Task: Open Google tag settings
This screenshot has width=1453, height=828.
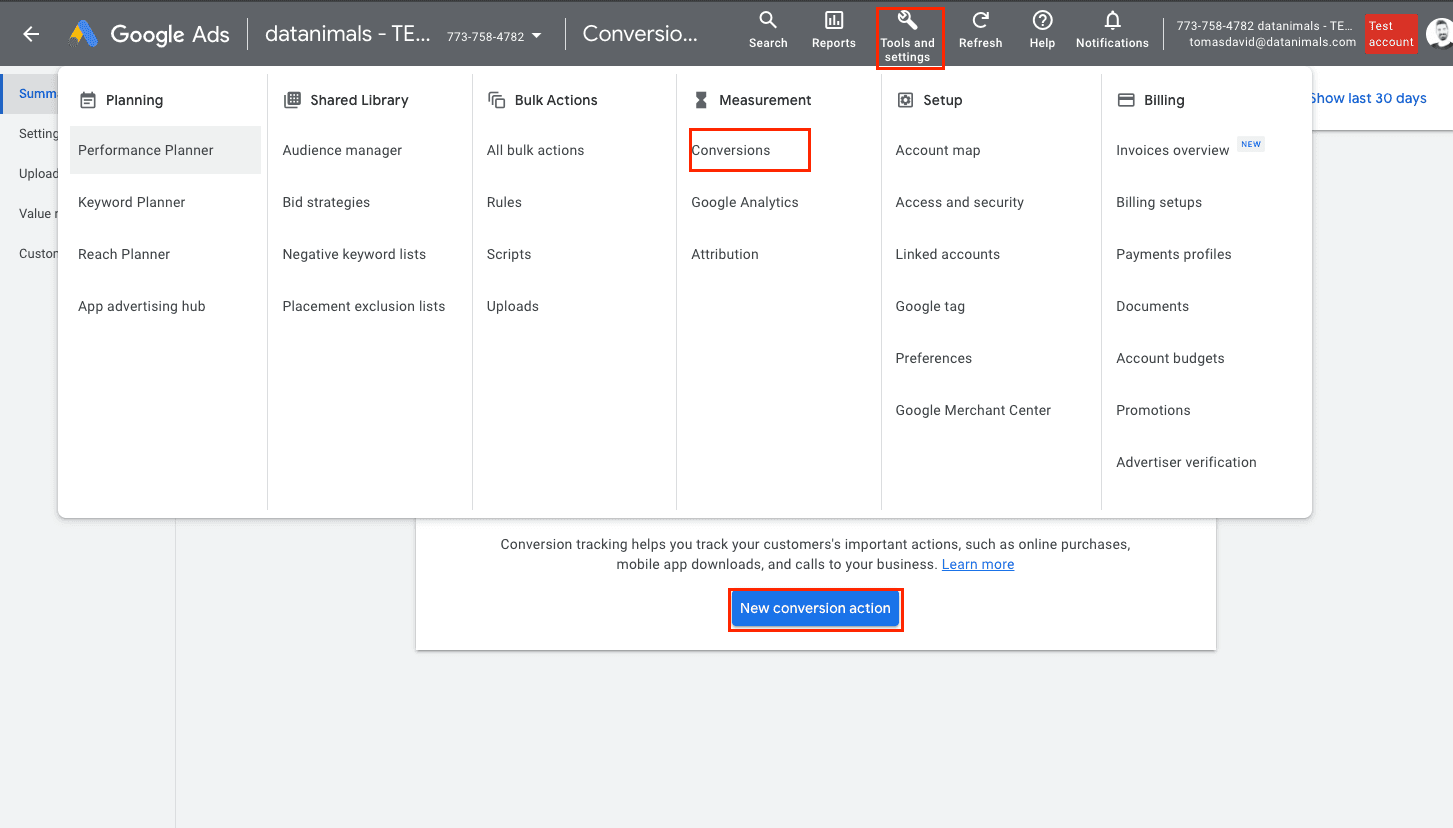Action: point(930,306)
